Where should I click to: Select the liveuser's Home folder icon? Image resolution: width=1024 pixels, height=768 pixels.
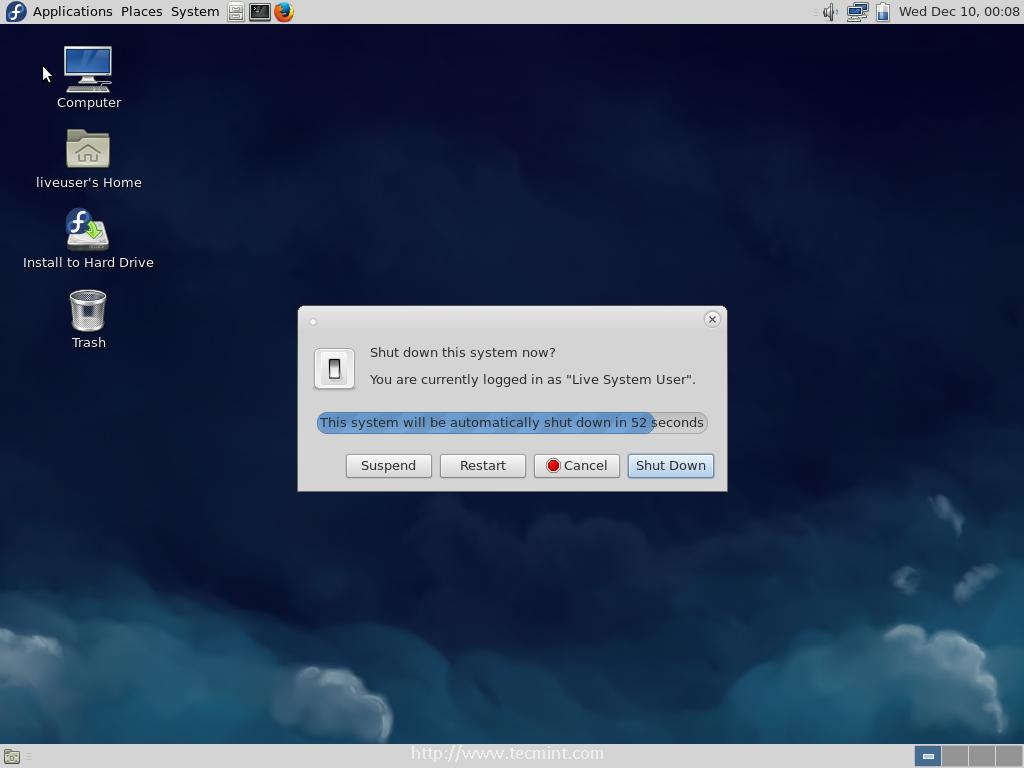(x=88, y=159)
